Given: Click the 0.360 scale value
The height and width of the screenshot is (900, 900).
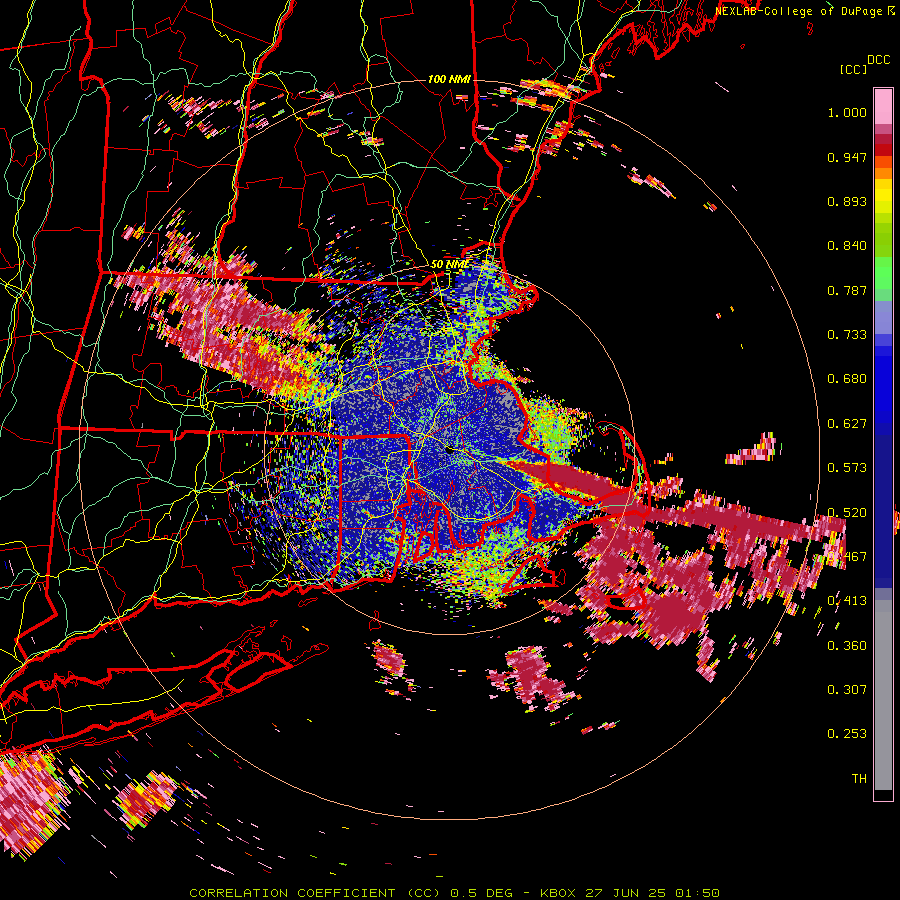Looking at the screenshot, I should [x=847, y=646].
